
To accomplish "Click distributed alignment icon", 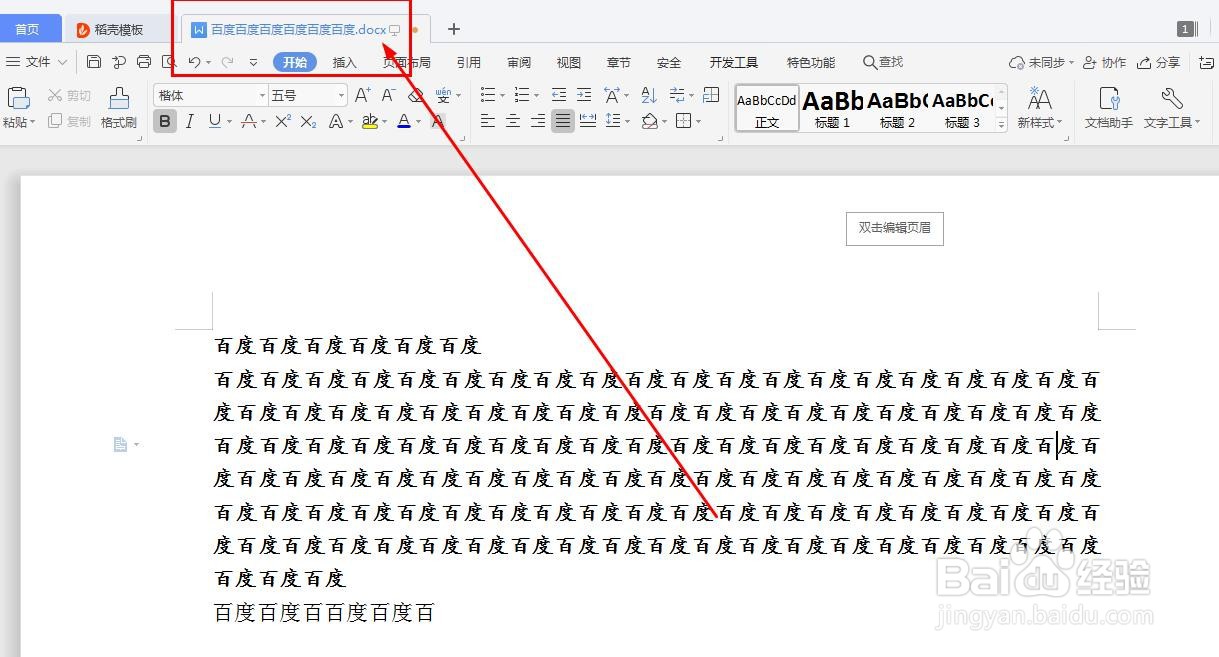I will click(588, 121).
